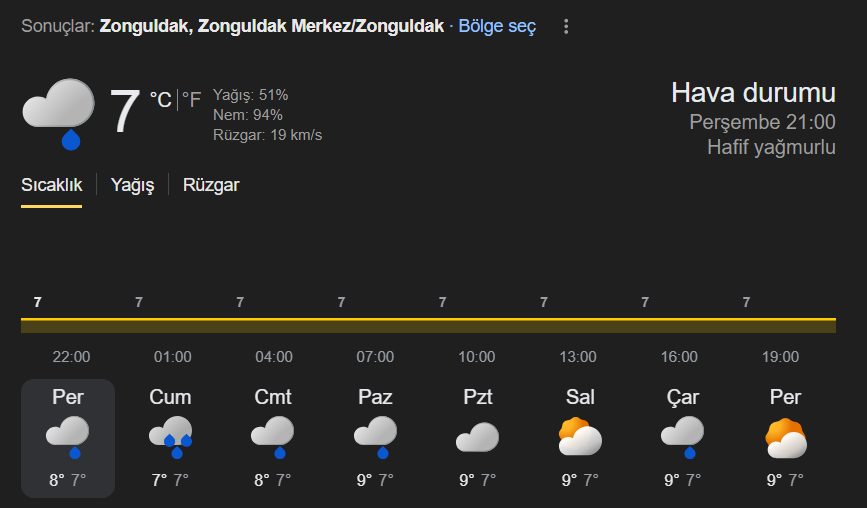Click the yellow temperature graph line
The image size is (867, 508).
(428, 319)
